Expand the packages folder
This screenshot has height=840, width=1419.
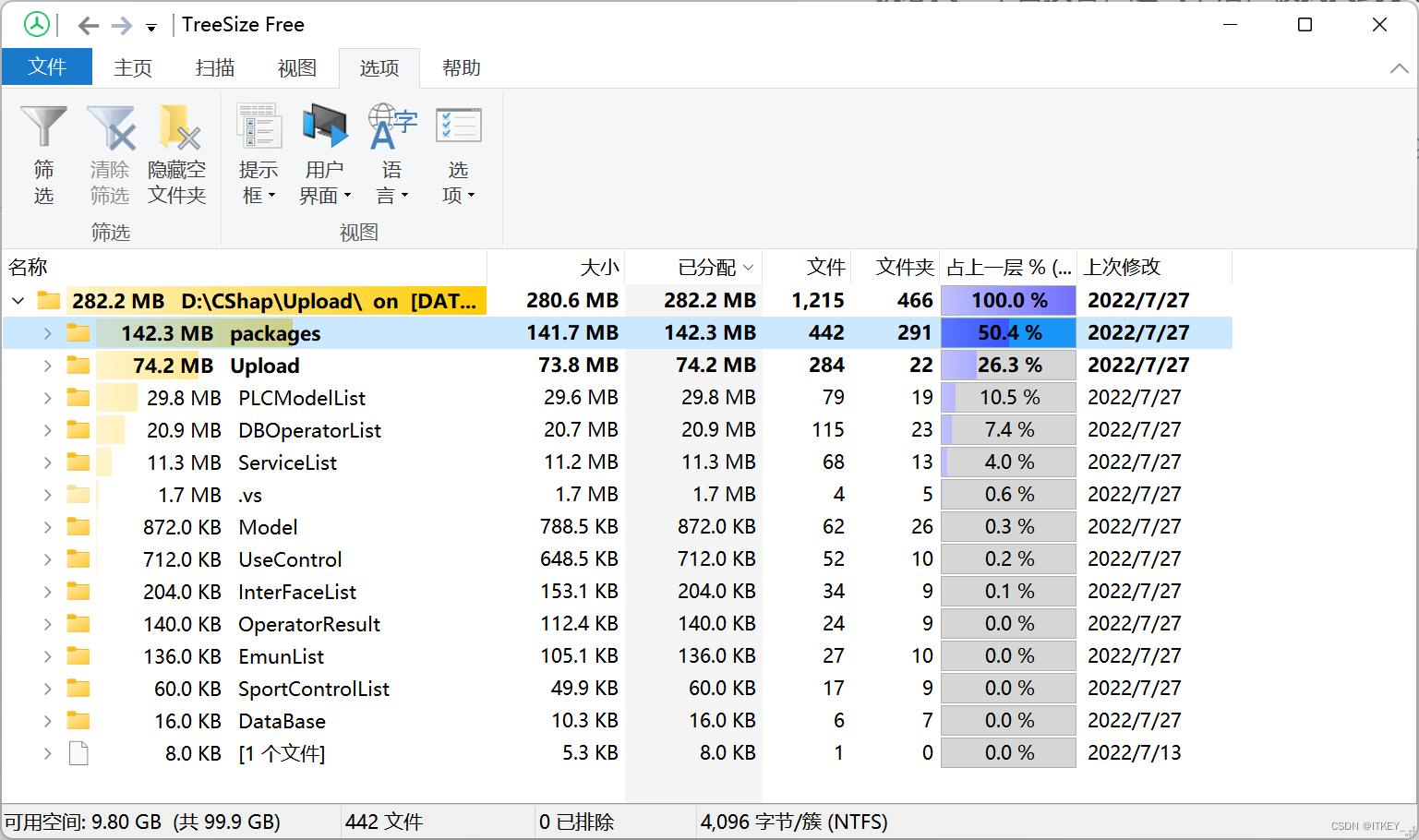pyautogui.click(x=47, y=333)
